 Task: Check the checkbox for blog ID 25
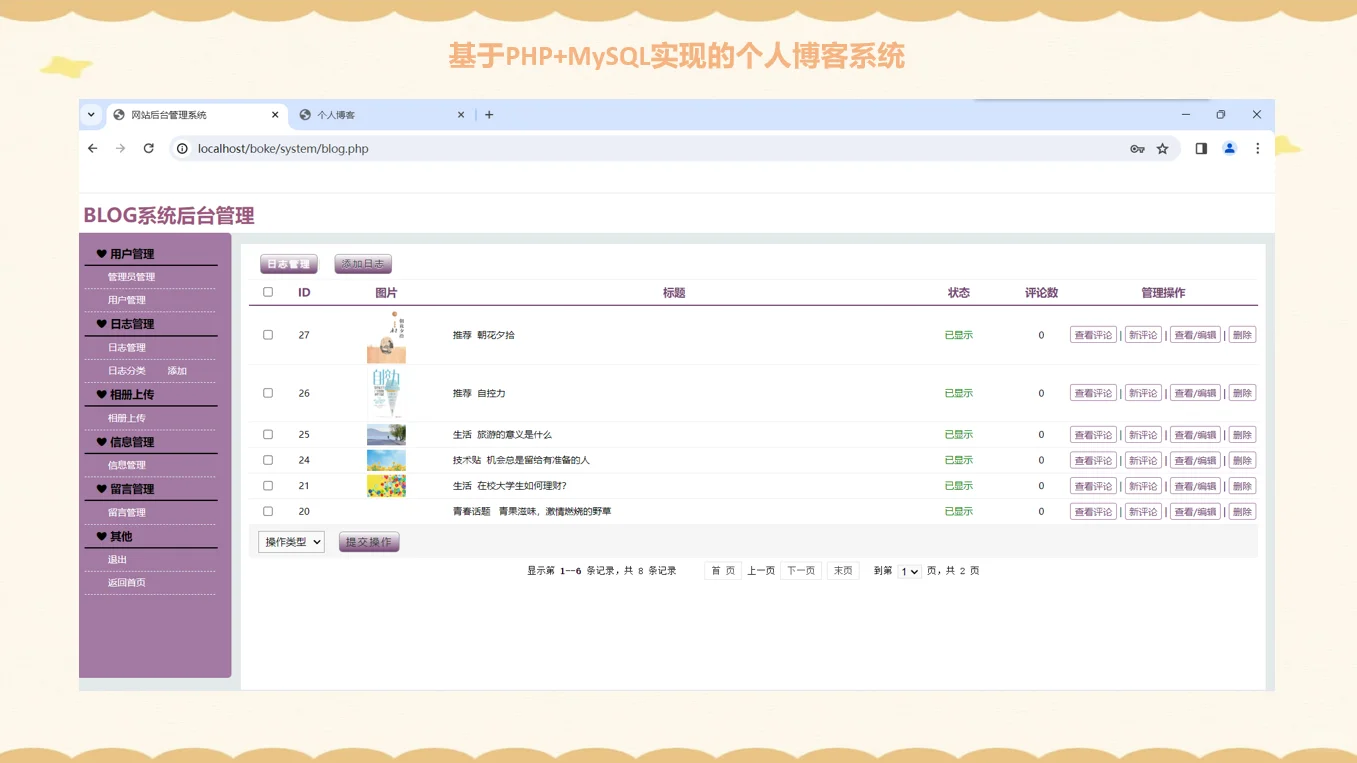(x=267, y=434)
